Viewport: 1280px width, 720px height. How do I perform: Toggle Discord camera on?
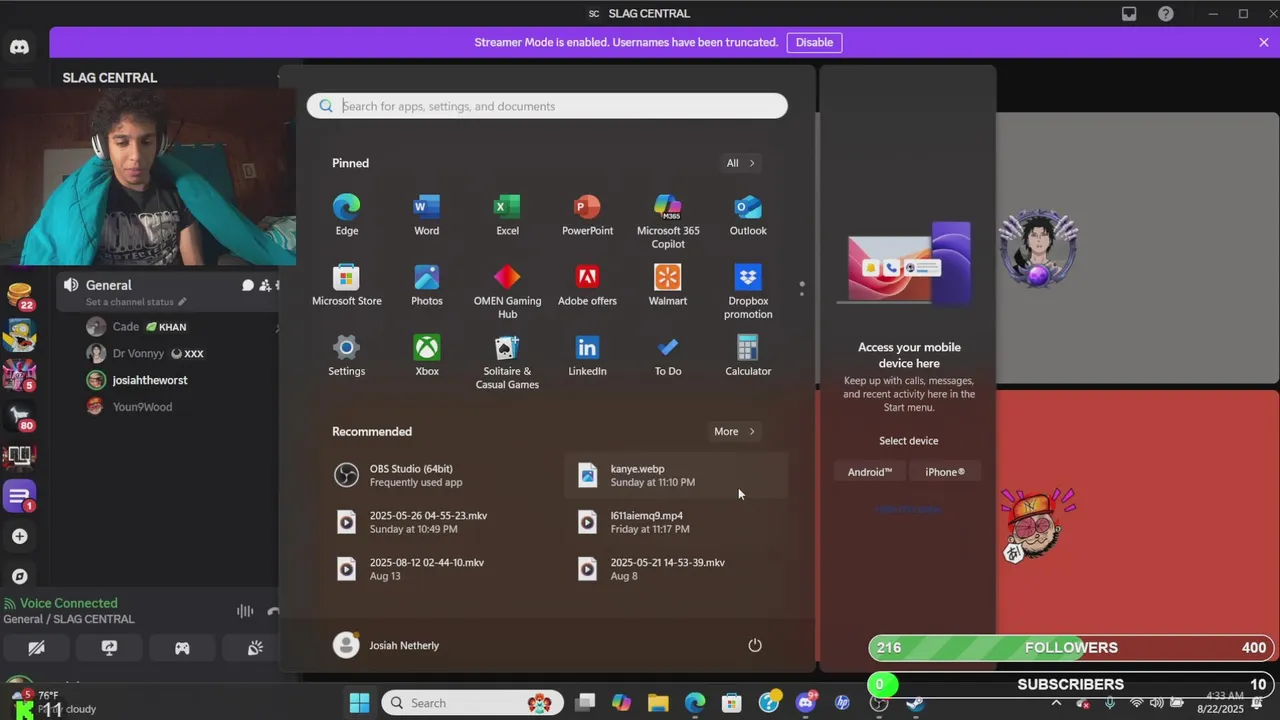pos(36,648)
